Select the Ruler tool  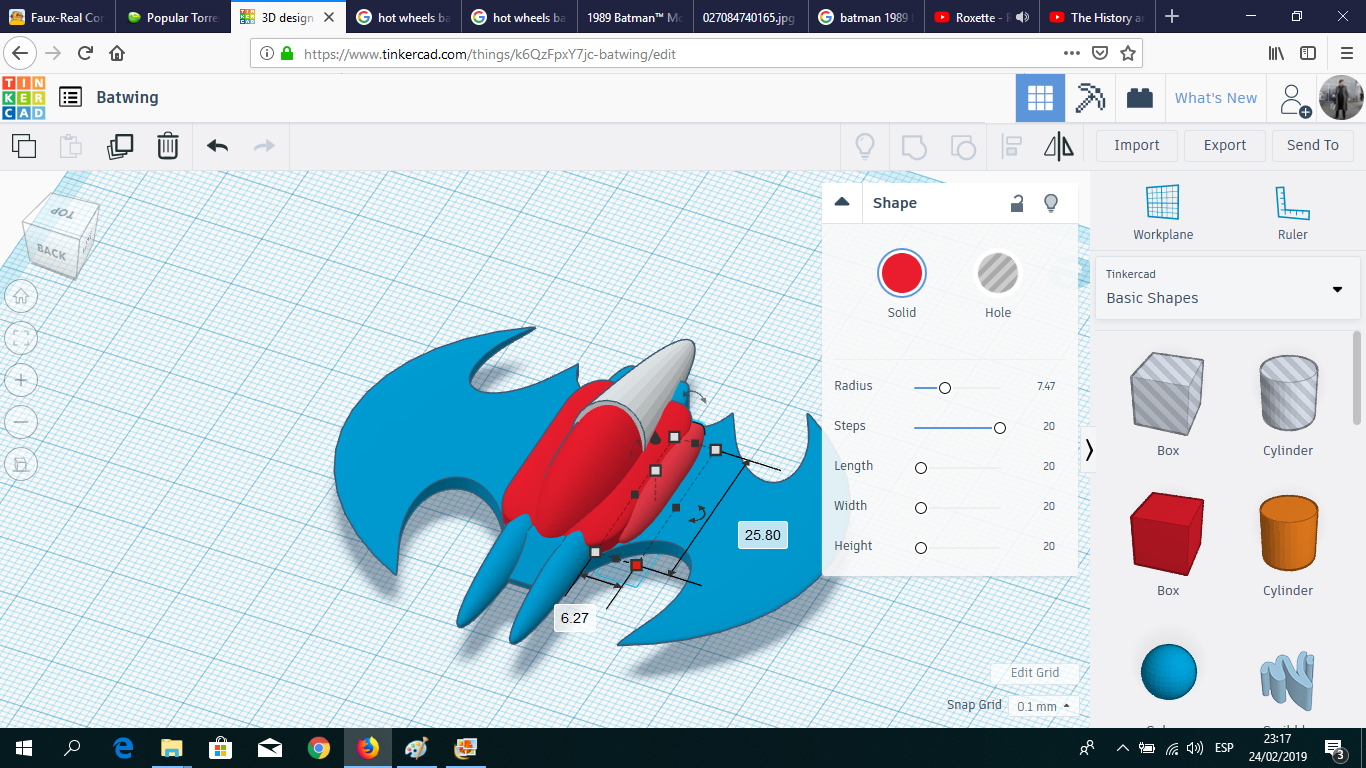1292,213
